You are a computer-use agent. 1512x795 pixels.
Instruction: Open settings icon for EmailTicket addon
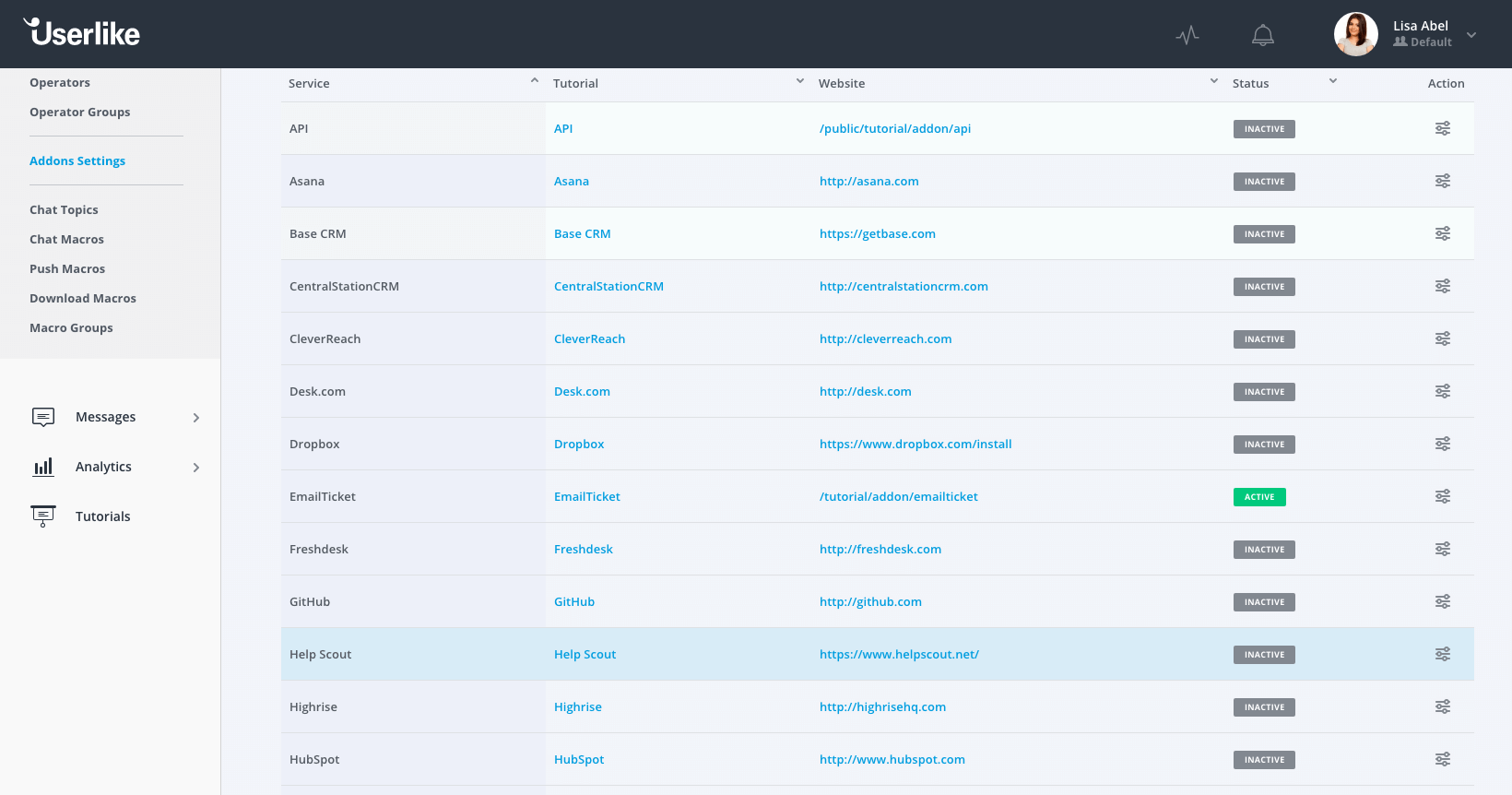[x=1443, y=496]
